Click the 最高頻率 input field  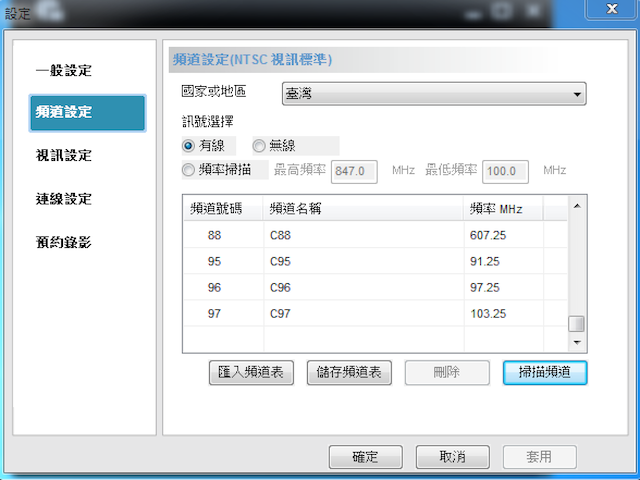click(x=354, y=171)
